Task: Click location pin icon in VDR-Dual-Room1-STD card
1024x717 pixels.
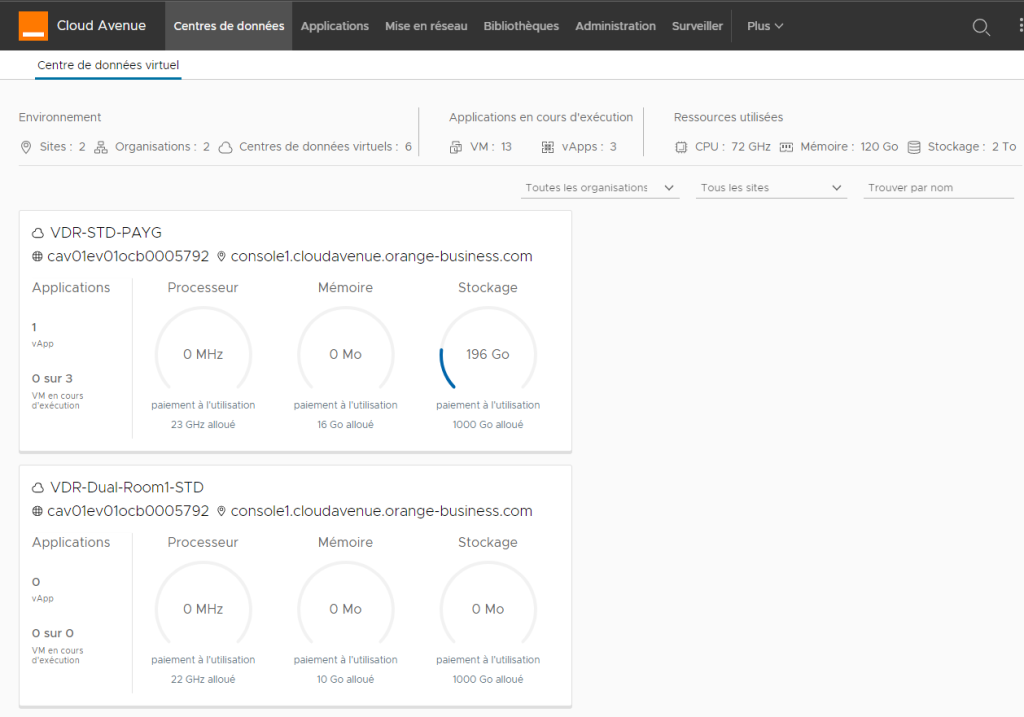Action: point(221,511)
